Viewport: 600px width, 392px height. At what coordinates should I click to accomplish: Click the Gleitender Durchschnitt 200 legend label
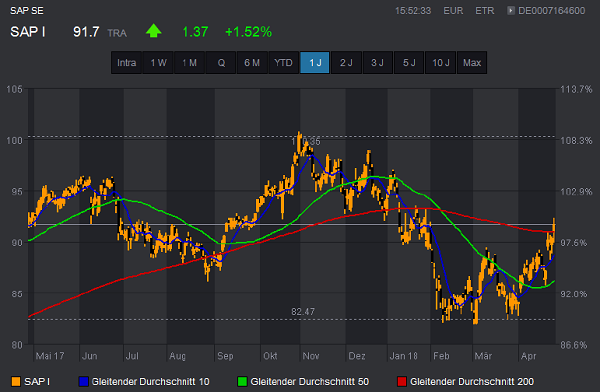pos(472,382)
